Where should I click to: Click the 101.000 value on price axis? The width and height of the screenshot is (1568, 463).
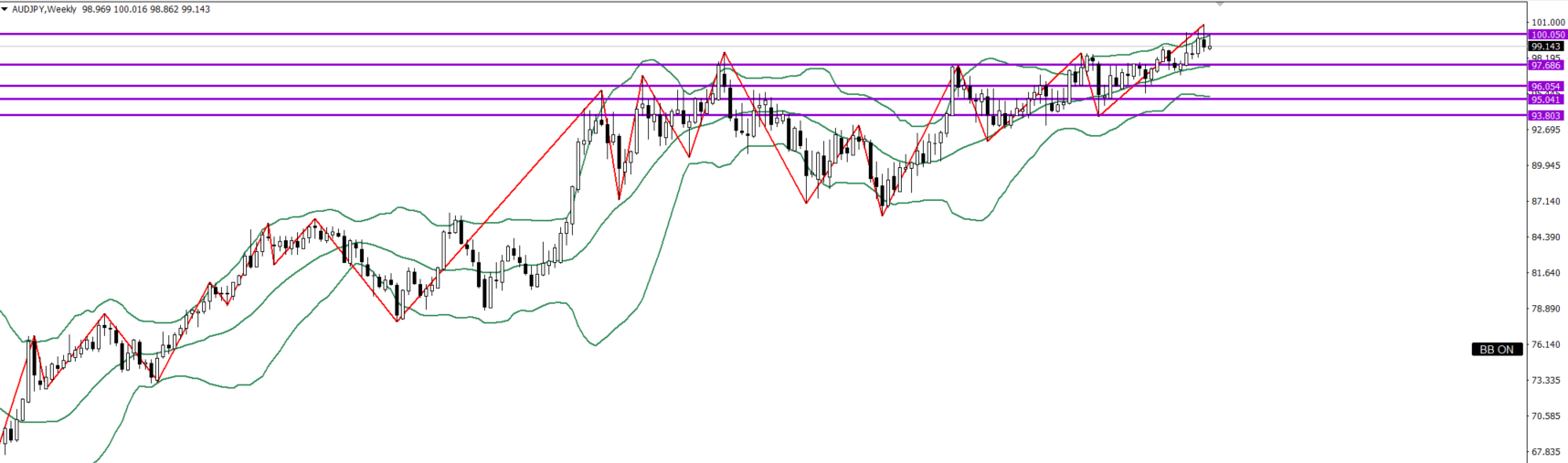[x=1546, y=23]
